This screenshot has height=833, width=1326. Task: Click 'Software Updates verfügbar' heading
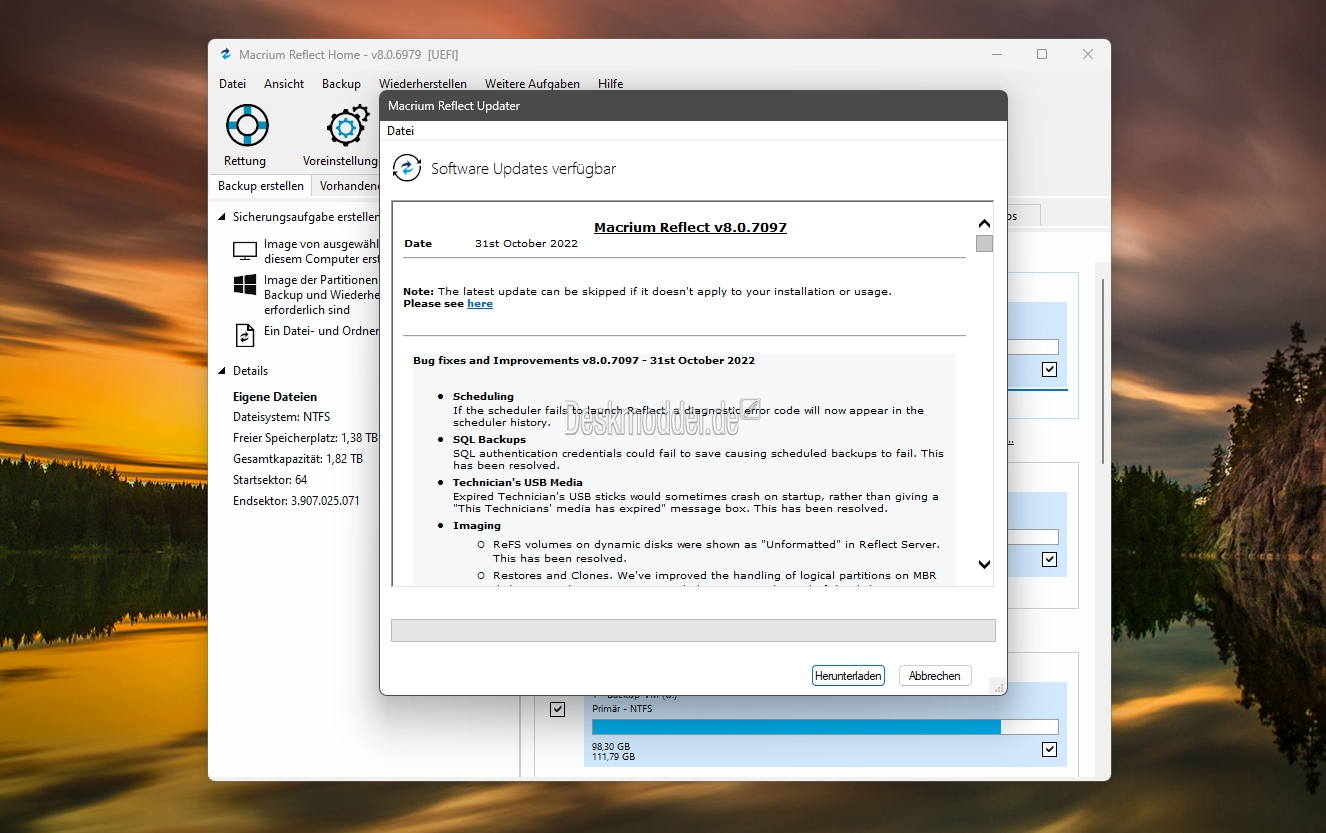[523, 168]
